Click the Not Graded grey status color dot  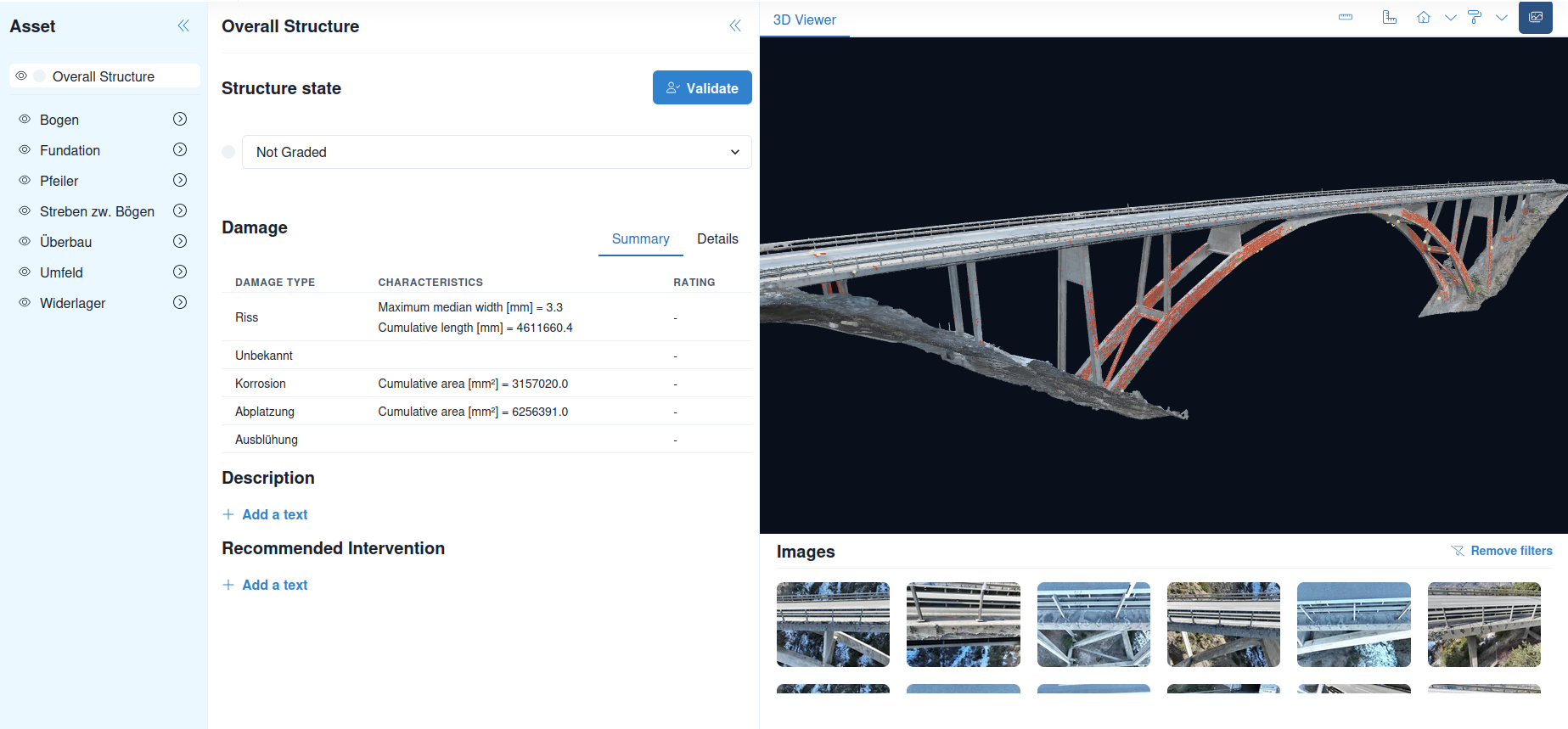(x=228, y=152)
